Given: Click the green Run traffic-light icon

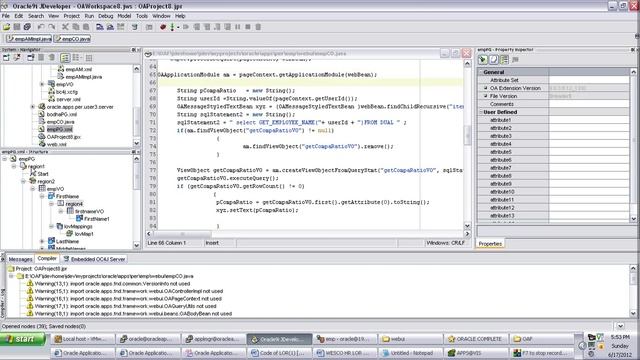Looking at the screenshot, I should click(172, 27).
